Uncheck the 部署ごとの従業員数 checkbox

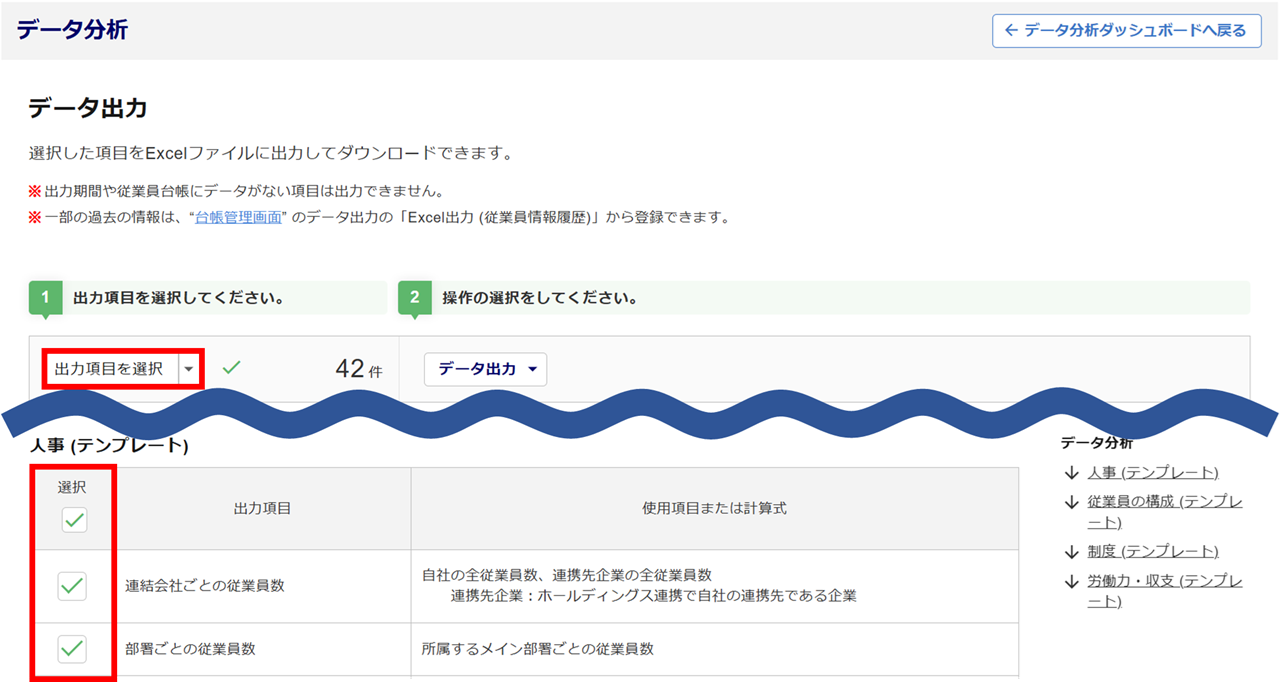pyautogui.click(x=72, y=649)
